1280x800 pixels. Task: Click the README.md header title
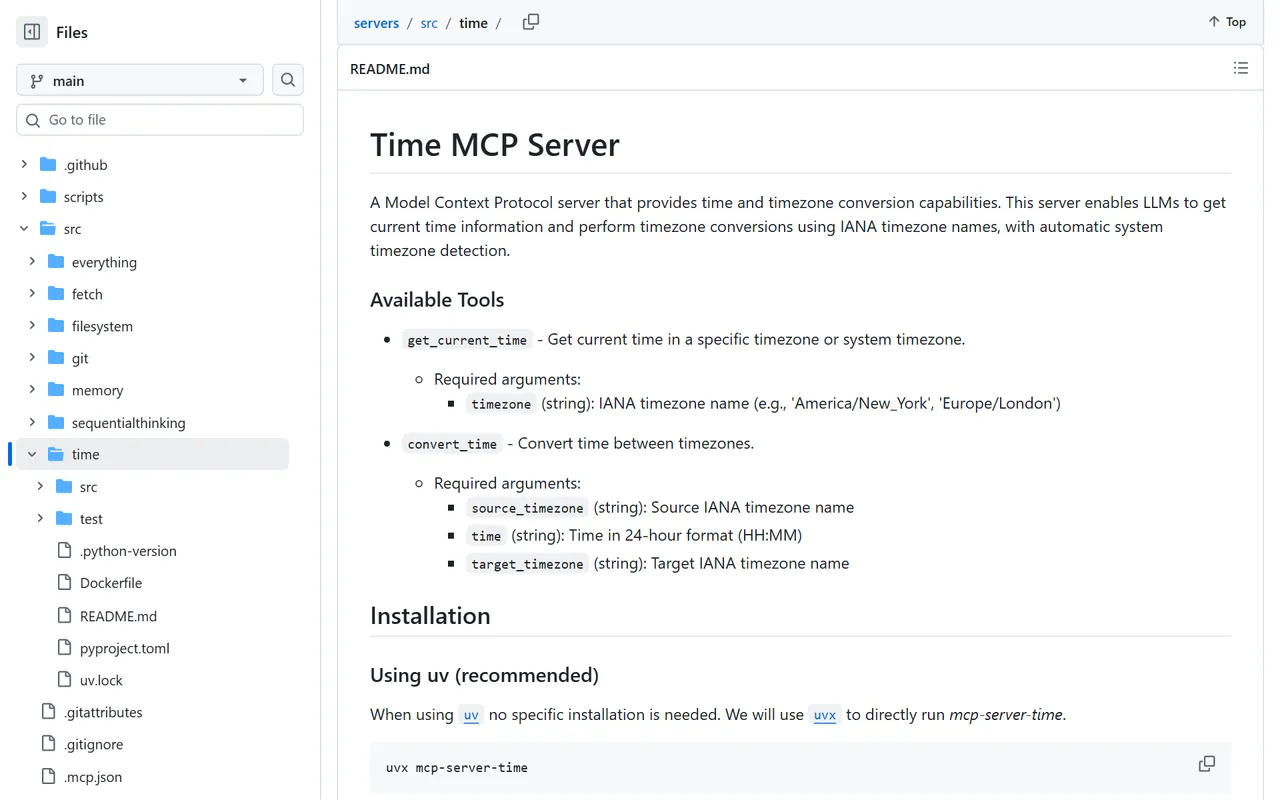tap(390, 69)
